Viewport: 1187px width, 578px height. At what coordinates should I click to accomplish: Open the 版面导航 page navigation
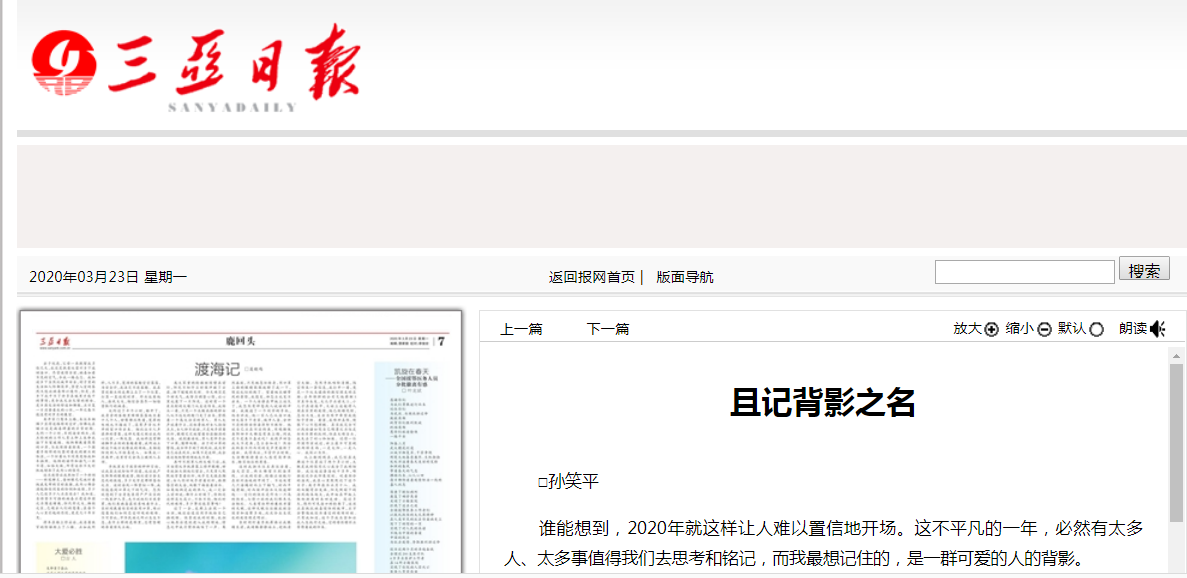[685, 277]
